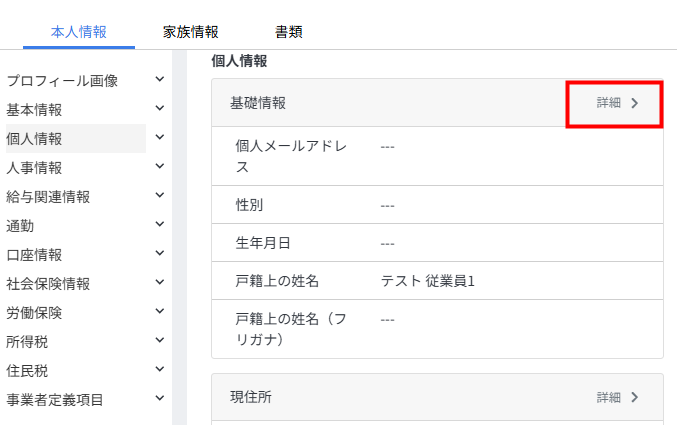Image resolution: width=677 pixels, height=425 pixels.
Task: Expand the 社会保険情報 chevron arrow
Action: (x=159, y=282)
